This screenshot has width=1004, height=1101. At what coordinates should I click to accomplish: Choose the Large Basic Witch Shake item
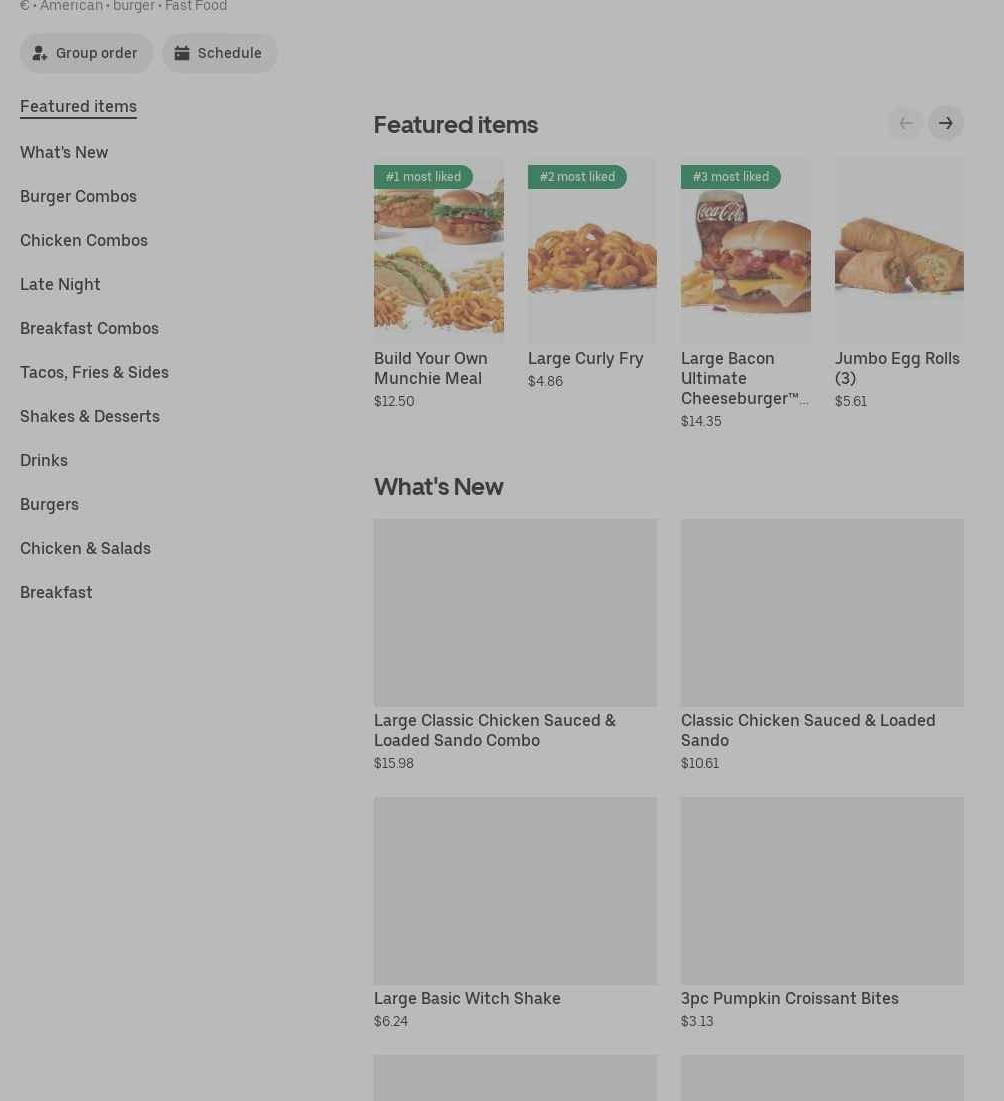tap(467, 998)
